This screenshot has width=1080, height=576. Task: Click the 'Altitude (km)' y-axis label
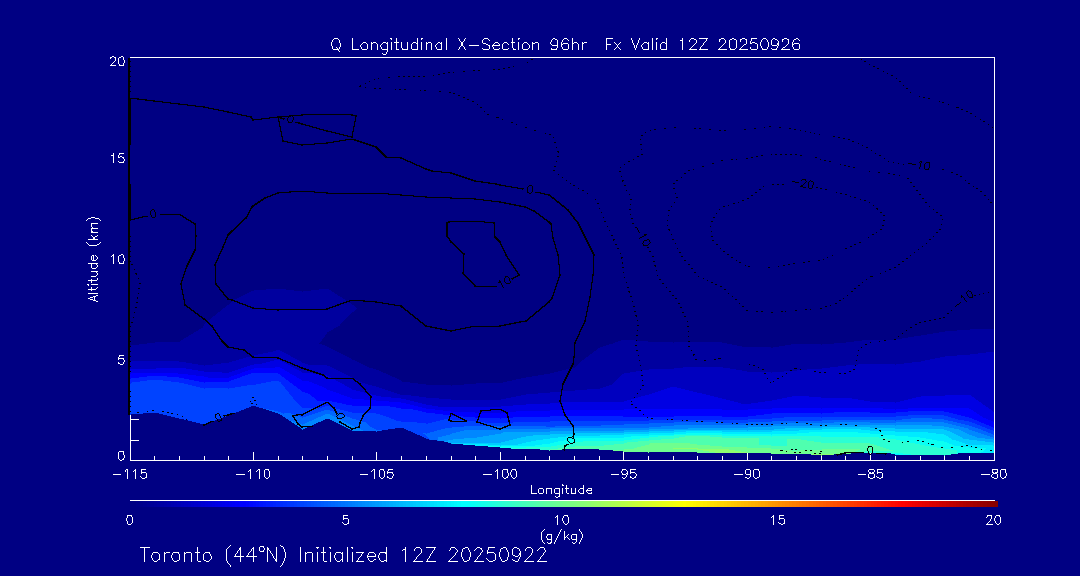[x=93, y=259]
